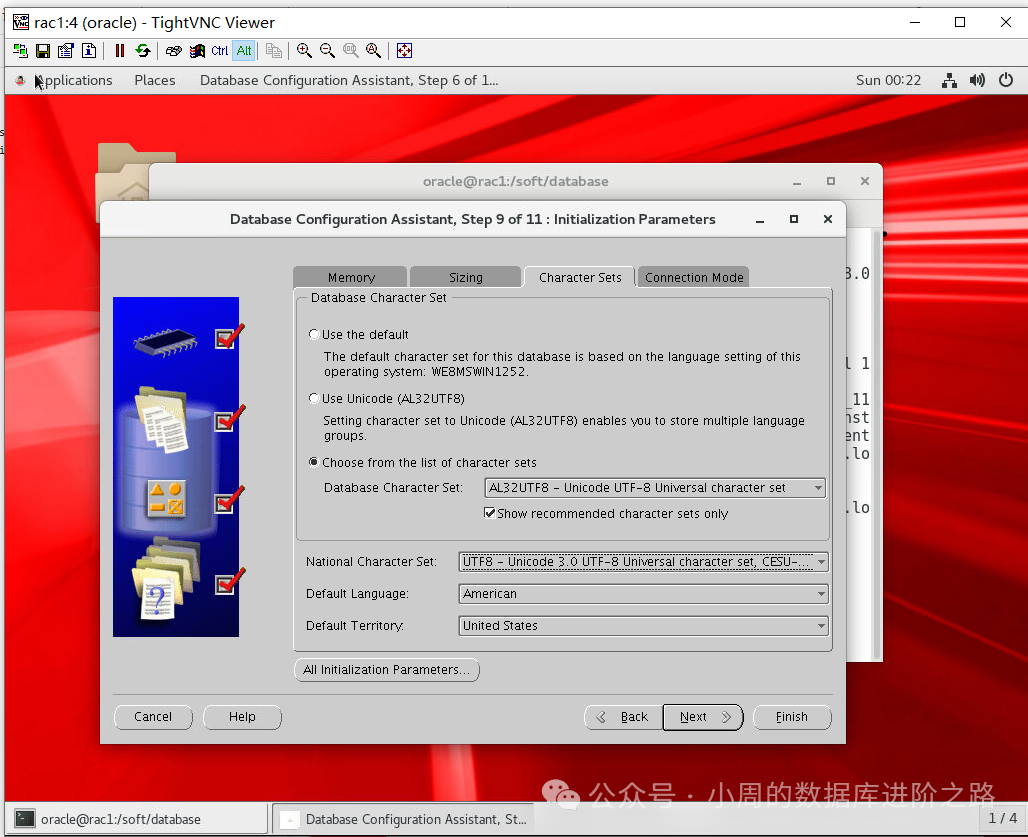Click the memory chip step image
Screen dimensions: 1028x837
click(x=165, y=341)
